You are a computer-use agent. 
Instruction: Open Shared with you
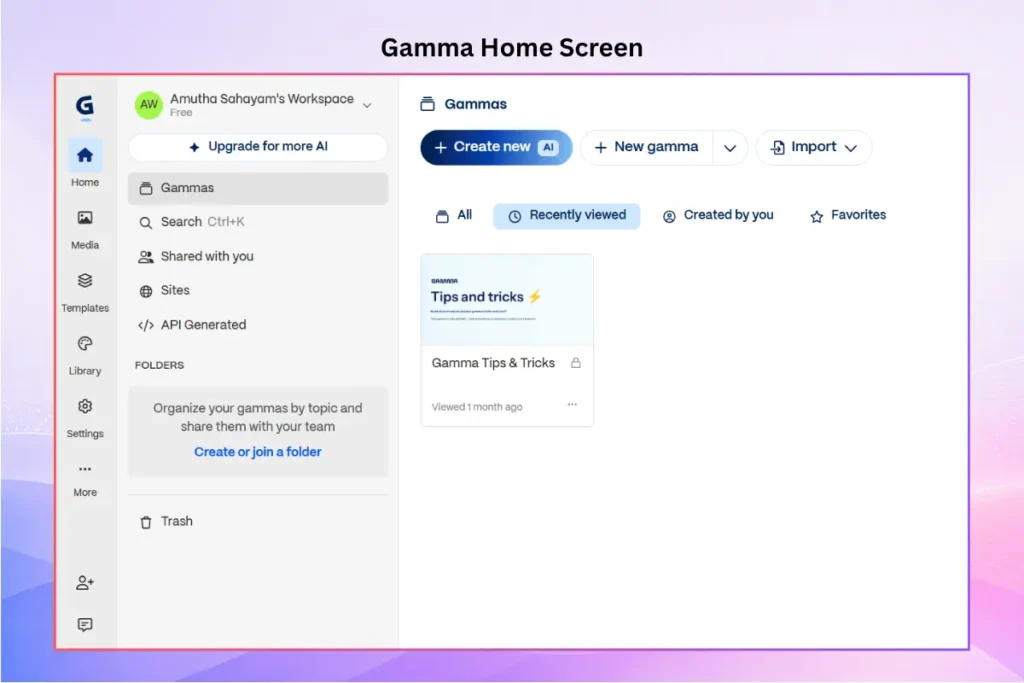click(258, 257)
